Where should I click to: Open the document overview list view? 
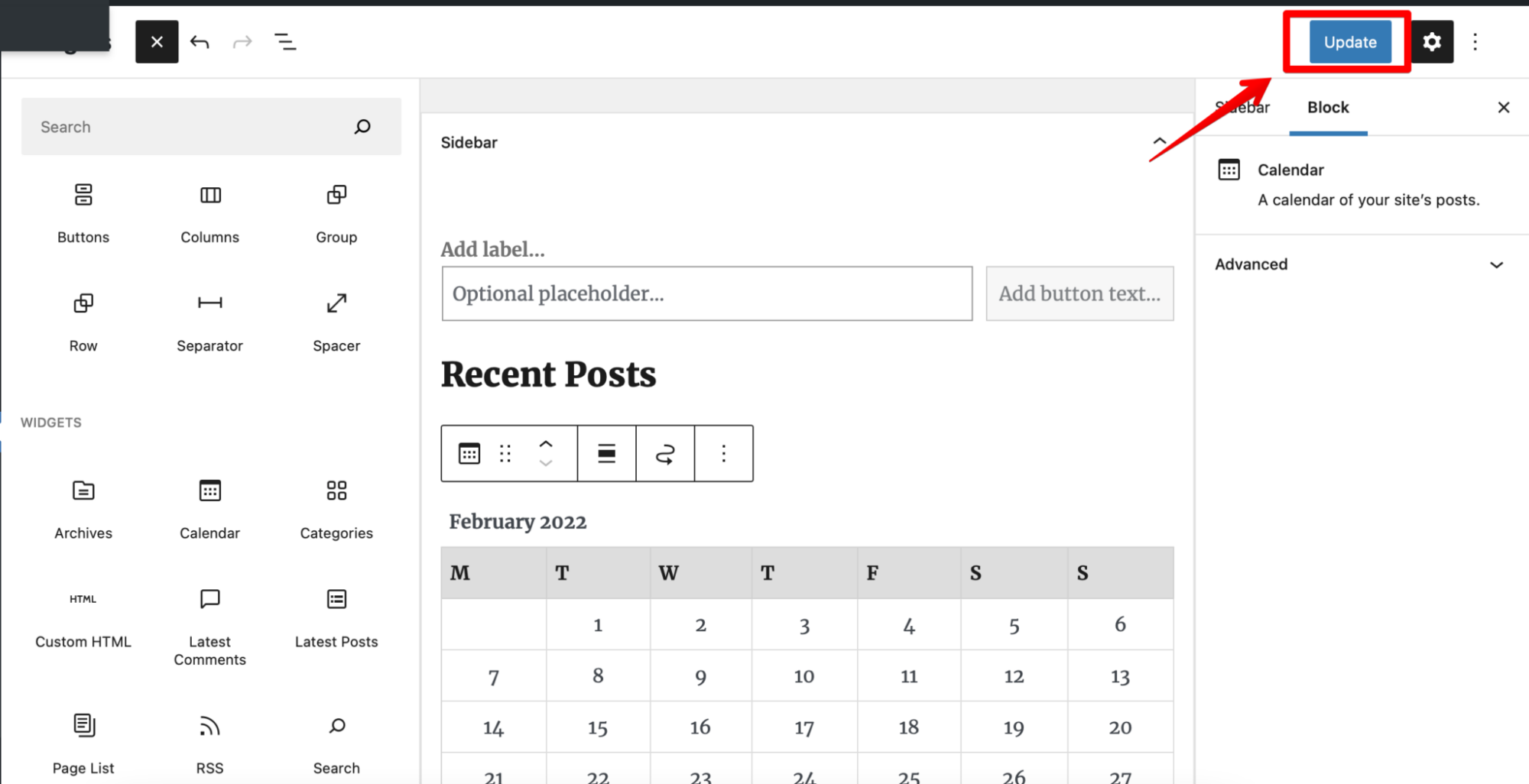[285, 42]
